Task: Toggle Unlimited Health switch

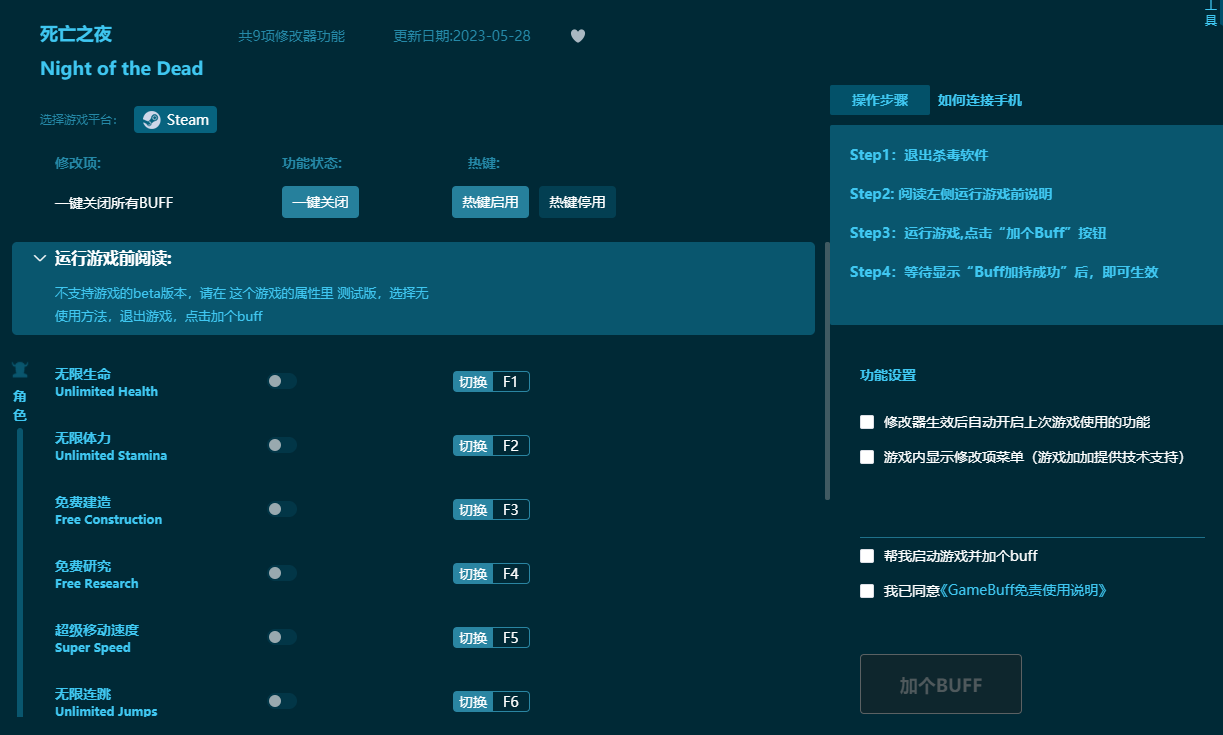Action: pos(282,381)
